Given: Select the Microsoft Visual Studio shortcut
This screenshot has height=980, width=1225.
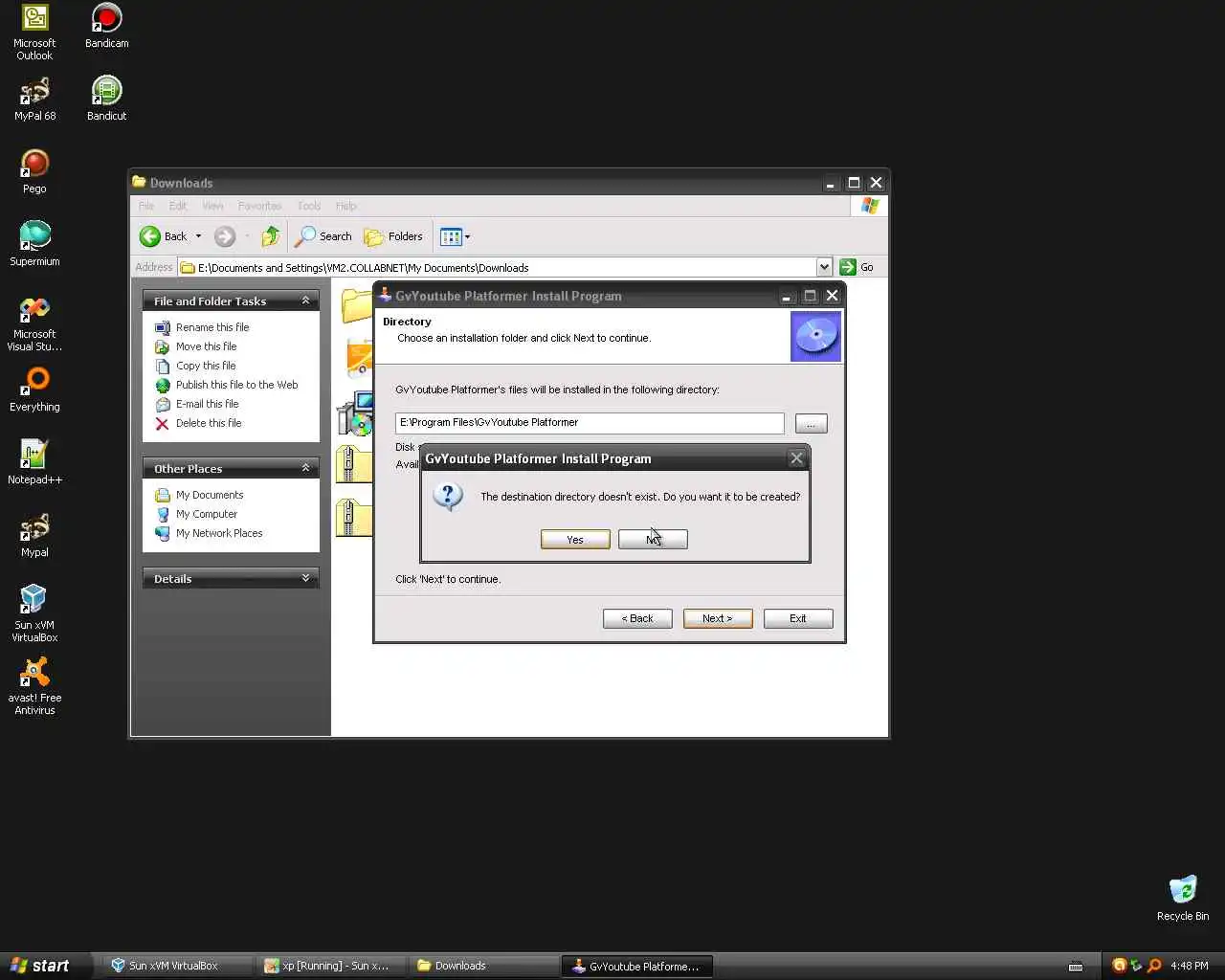Looking at the screenshot, I should [34, 323].
